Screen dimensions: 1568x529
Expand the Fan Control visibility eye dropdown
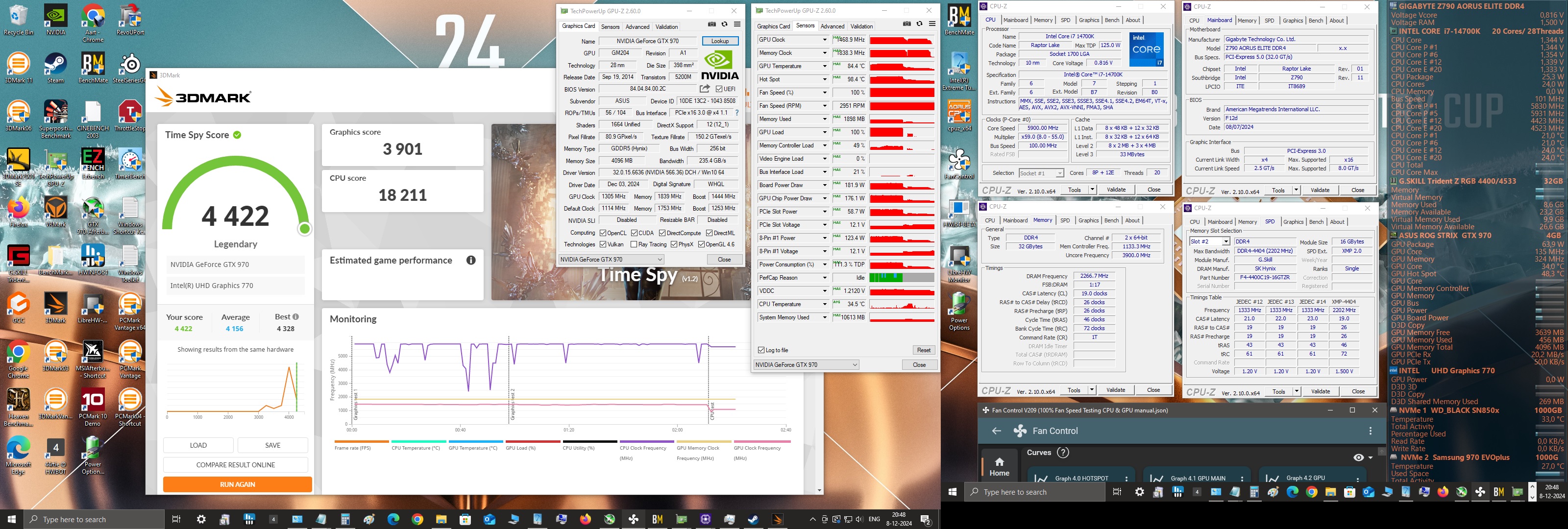[x=1370, y=458]
